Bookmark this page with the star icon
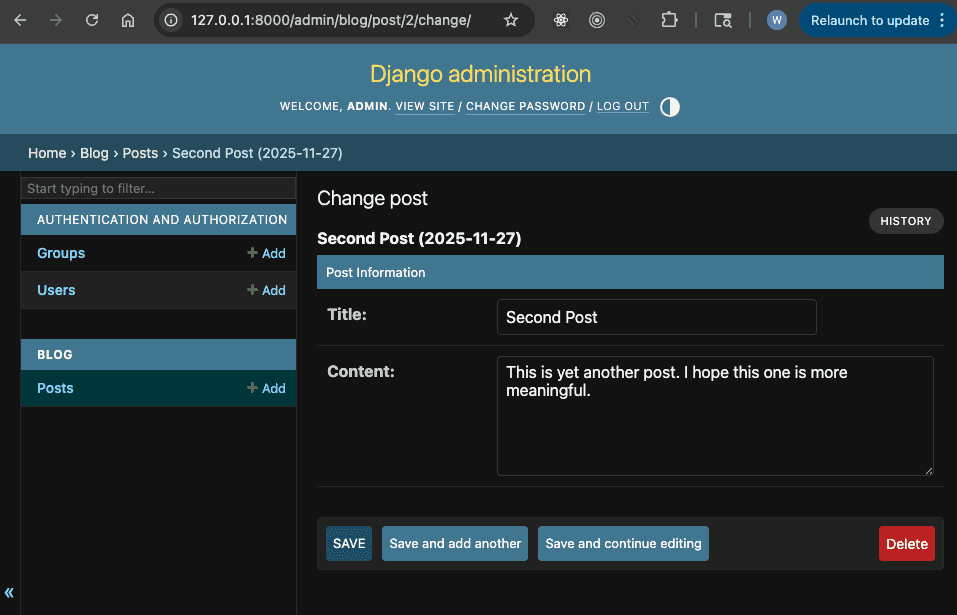The width and height of the screenshot is (957, 615). click(511, 20)
